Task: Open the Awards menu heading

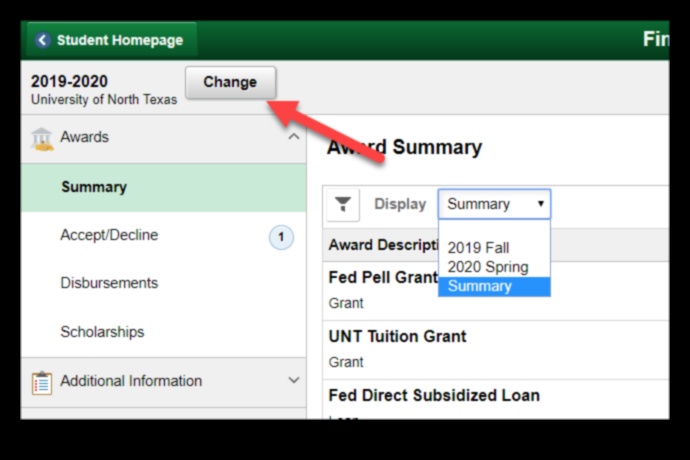Action: tap(84, 137)
